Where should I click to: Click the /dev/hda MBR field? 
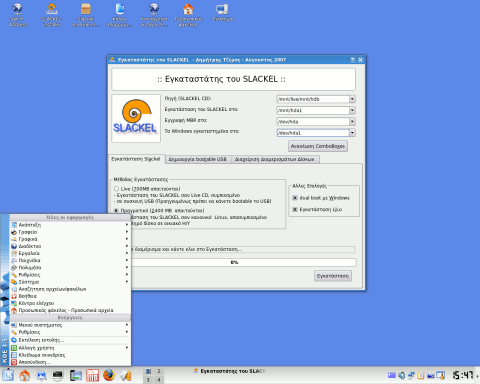313,122
